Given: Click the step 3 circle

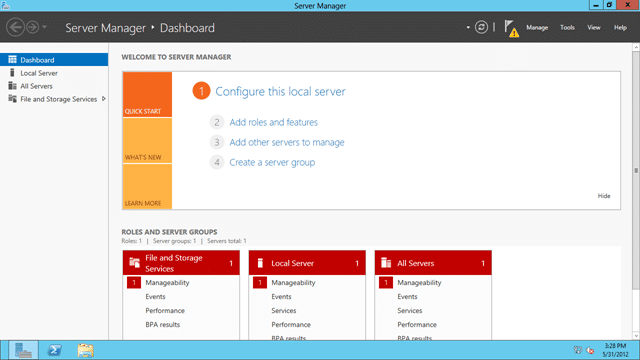Looking at the screenshot, I should point(217,142).
